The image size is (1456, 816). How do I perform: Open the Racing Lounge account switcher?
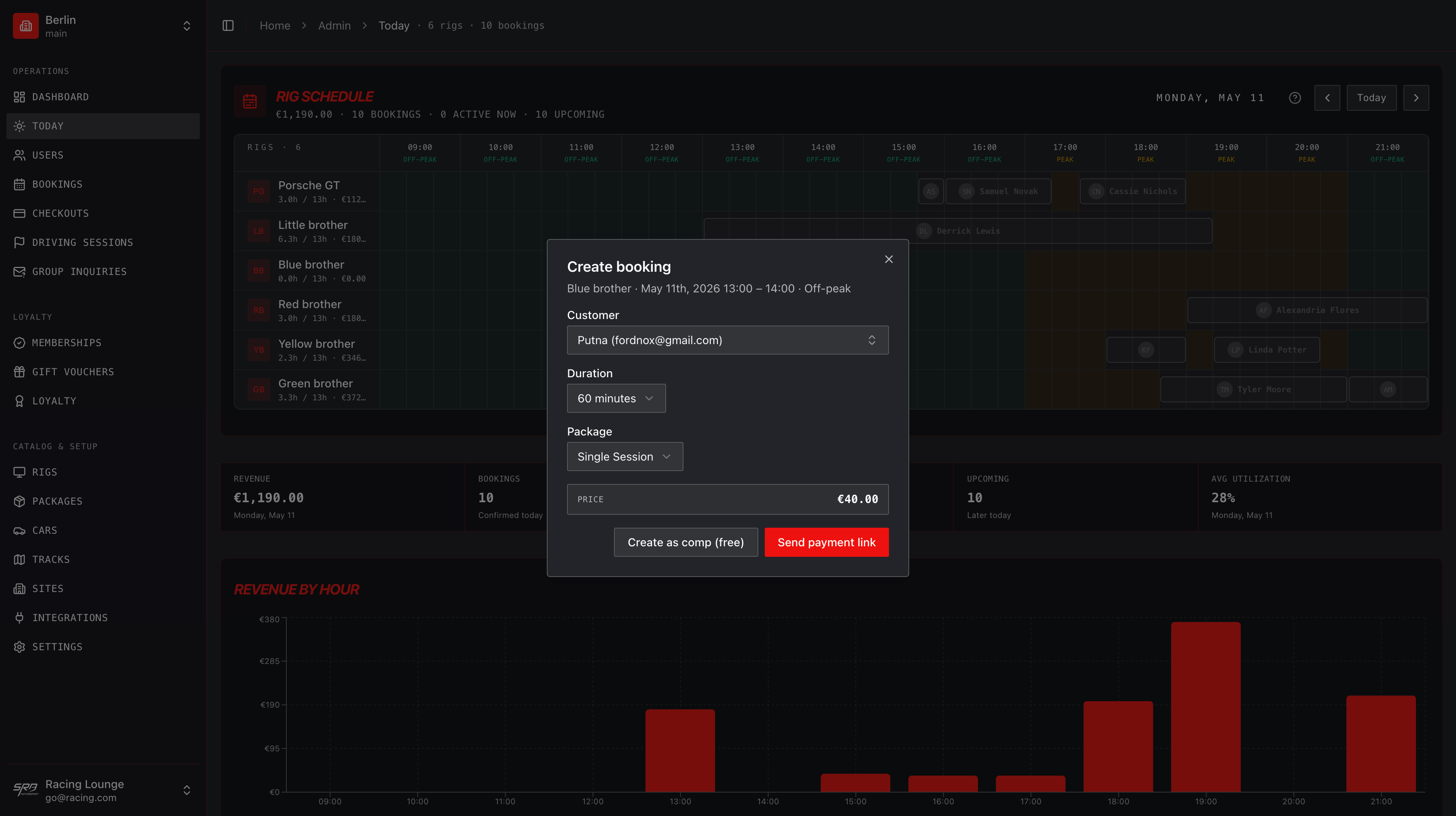point(103,790)
